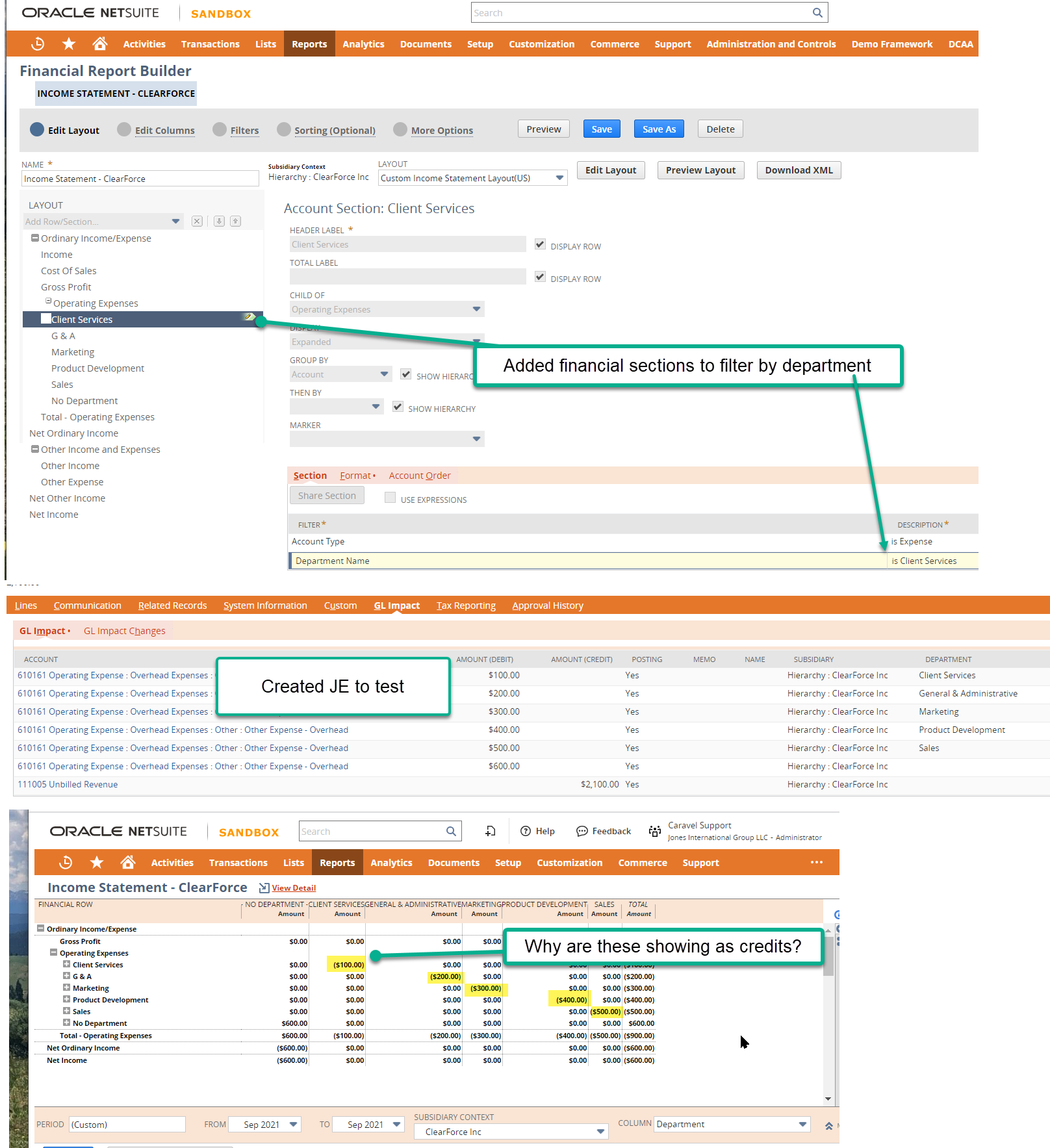The width and height of the screenshot is (1050, 1148).
Task: Collapse Other Income and Expenses tree node
Action: point(35,449)
